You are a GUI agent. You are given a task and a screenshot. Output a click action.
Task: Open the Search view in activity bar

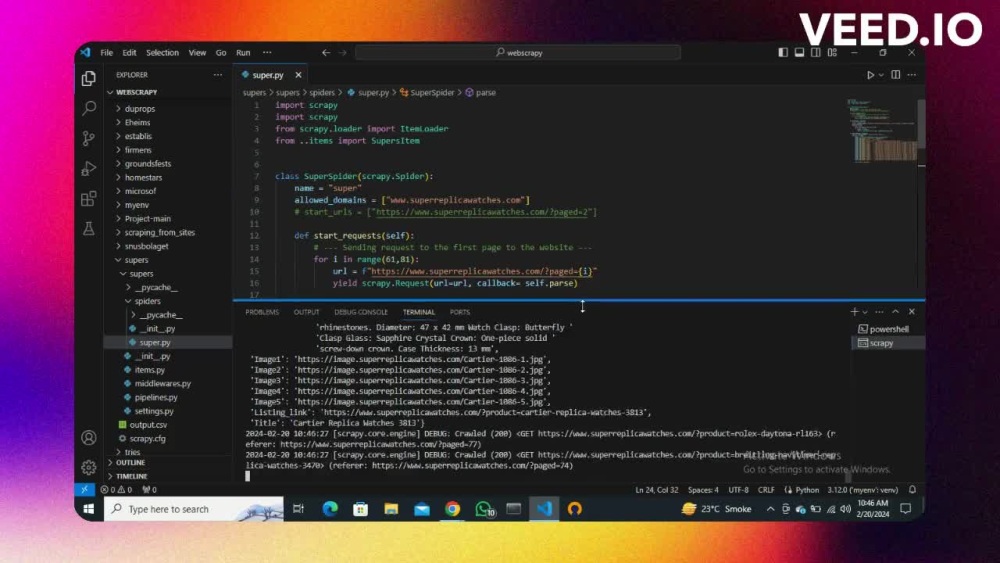[89, 108]
